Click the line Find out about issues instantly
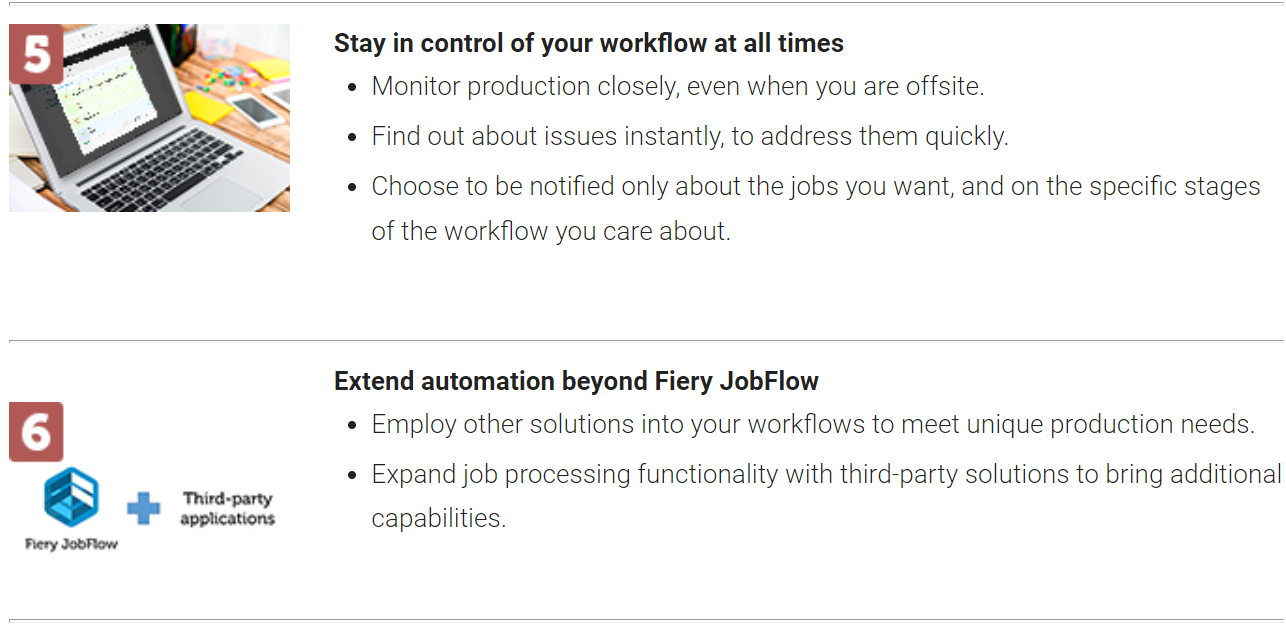This screenshot has width=1286, height=643. [x=690, y=137]
